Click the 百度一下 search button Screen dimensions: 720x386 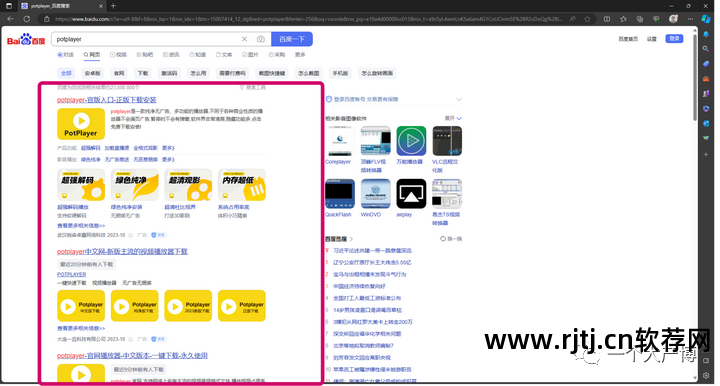point(292,39)
